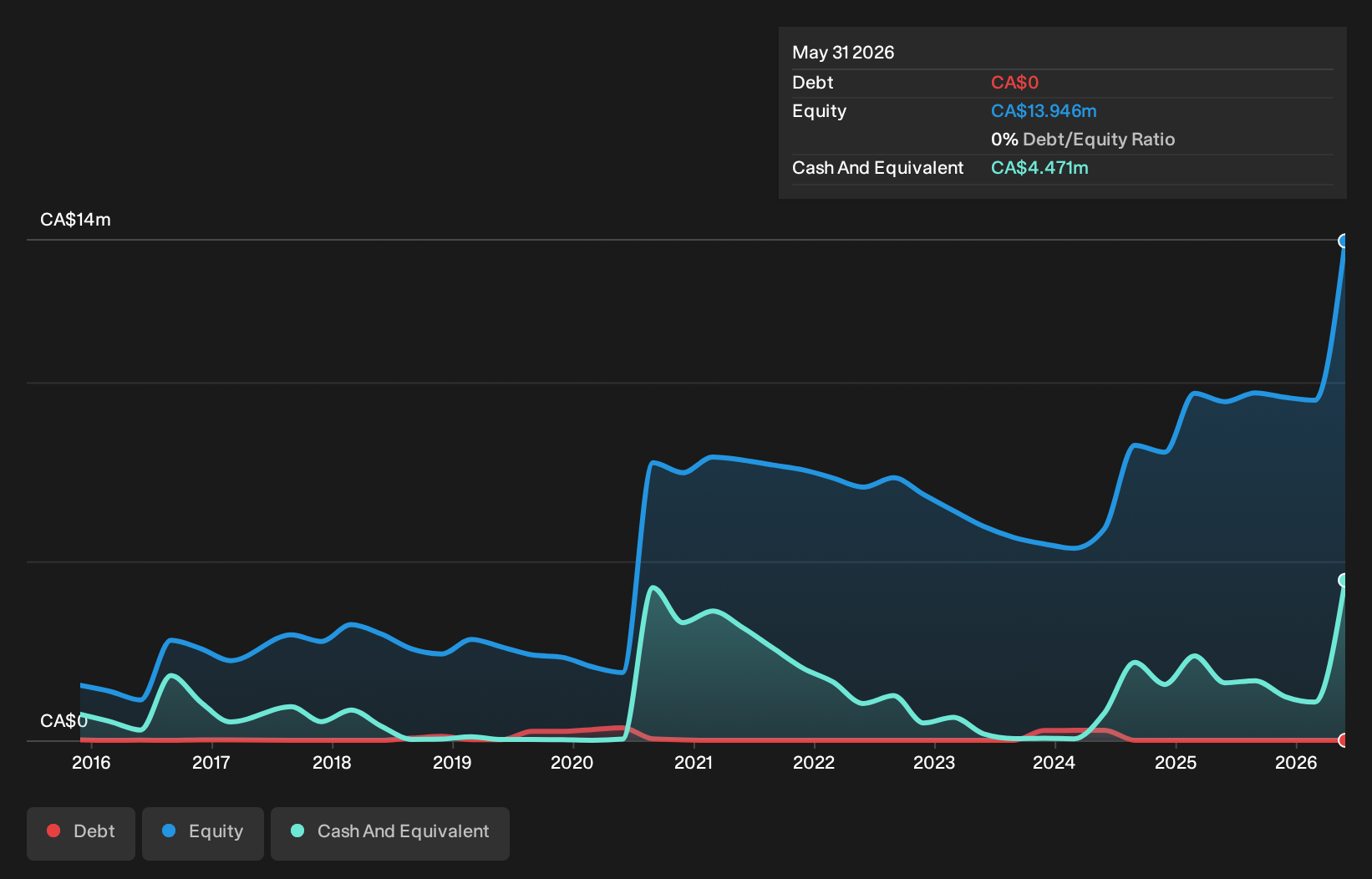Click the 2021 x-axis label
This screenshot has width=1372, height=879.
(694, 763)
